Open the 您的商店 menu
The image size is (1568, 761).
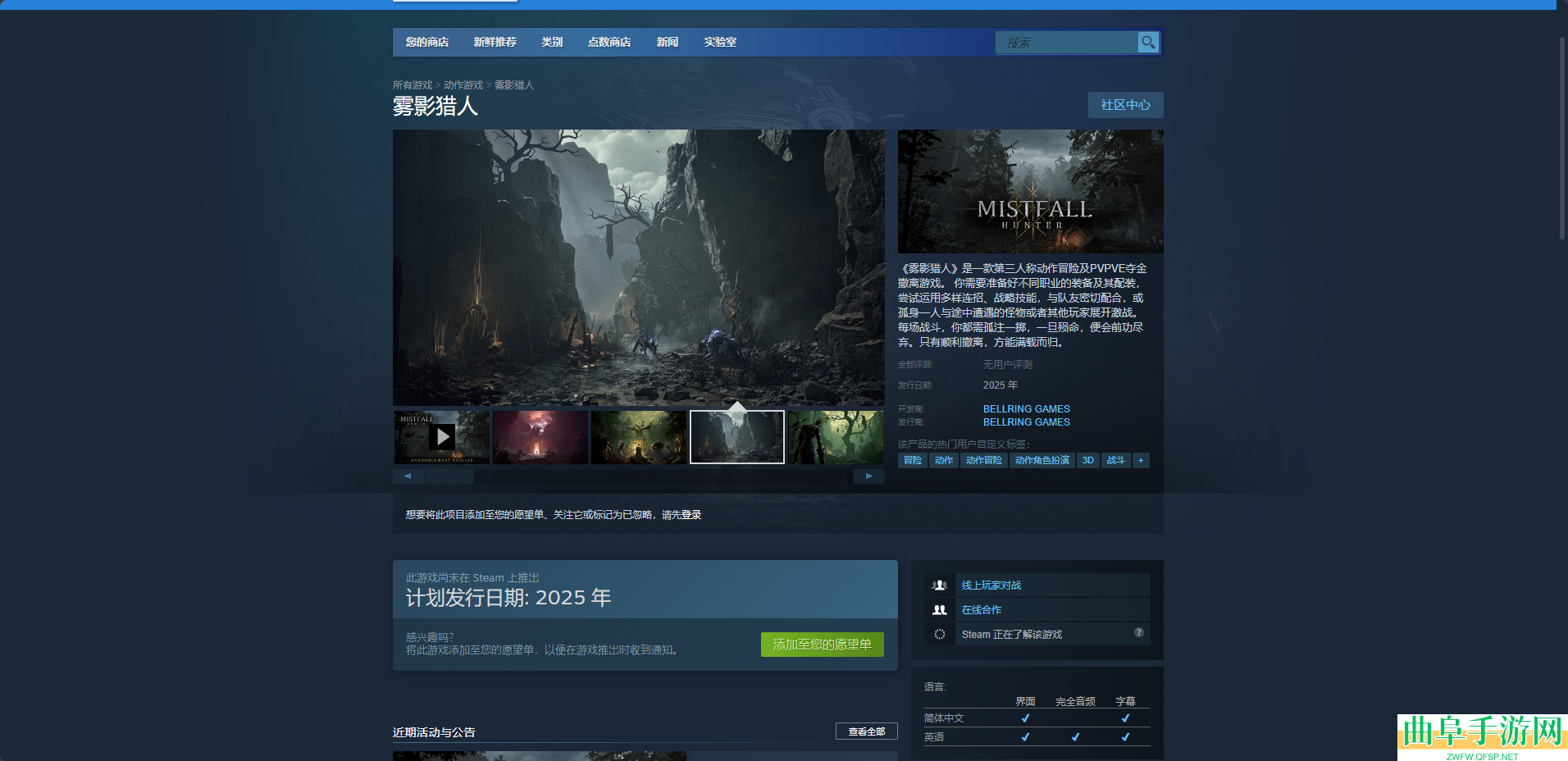coord(427,42)
